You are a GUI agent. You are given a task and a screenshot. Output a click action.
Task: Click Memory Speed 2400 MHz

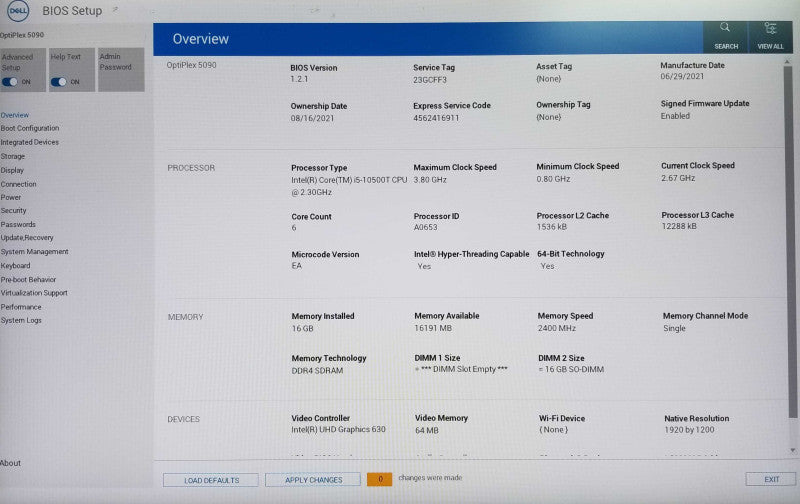(x=557, y=328)
